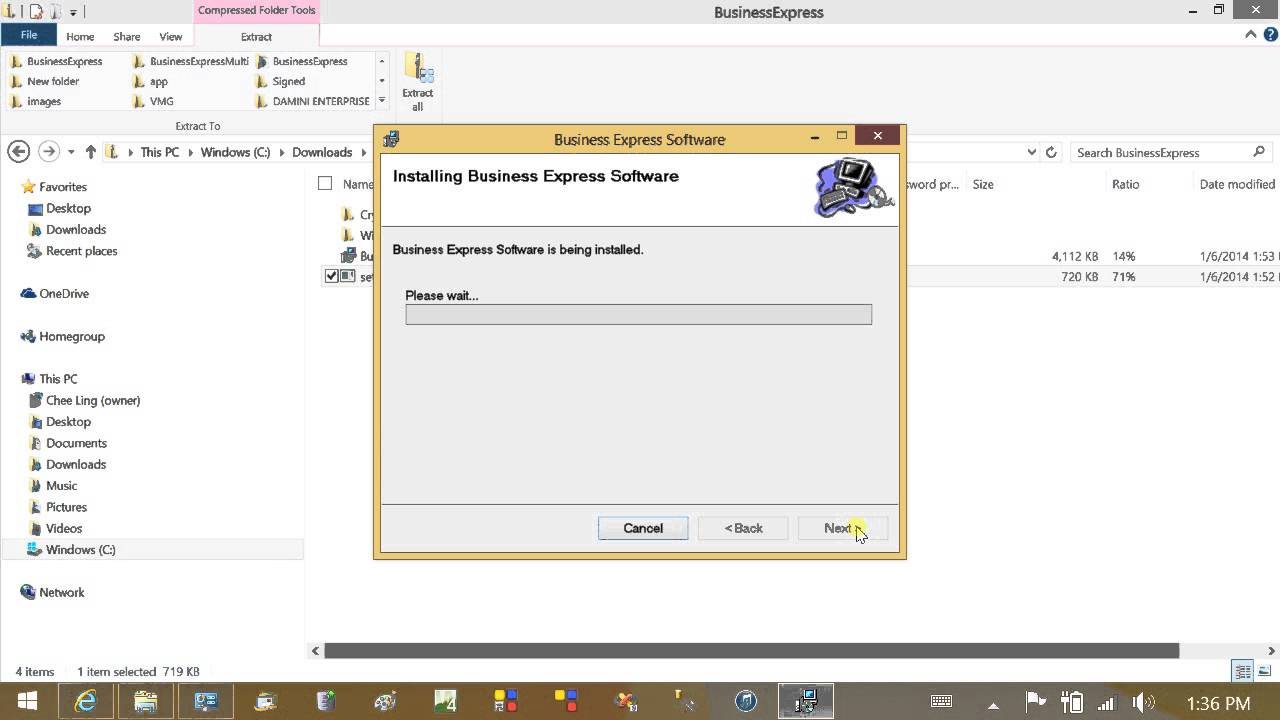Image resolution: width=1280 pixels, height=720 pixels.
Task: Expand the address bar history dropdown
Action: pos(1032,152)
